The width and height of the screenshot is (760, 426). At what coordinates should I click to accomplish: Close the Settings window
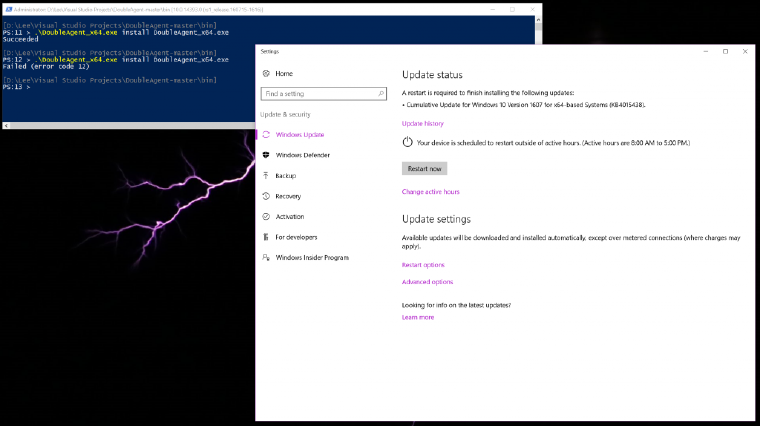pos(745,51)
